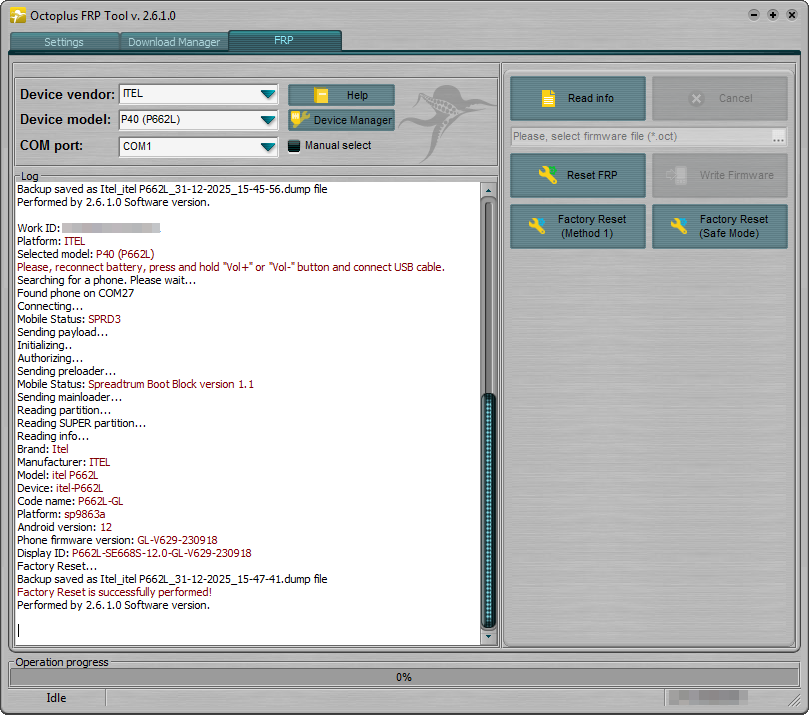
Task: Click the phone icon on Write Firmware
Action: 676,175
